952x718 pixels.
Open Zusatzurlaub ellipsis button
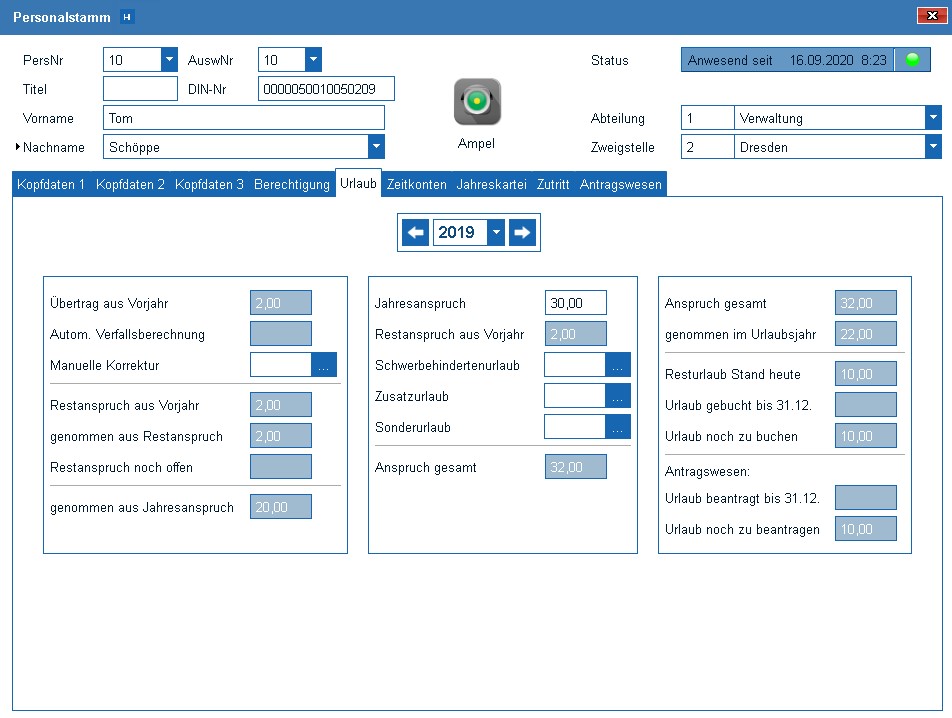(618, 396)
